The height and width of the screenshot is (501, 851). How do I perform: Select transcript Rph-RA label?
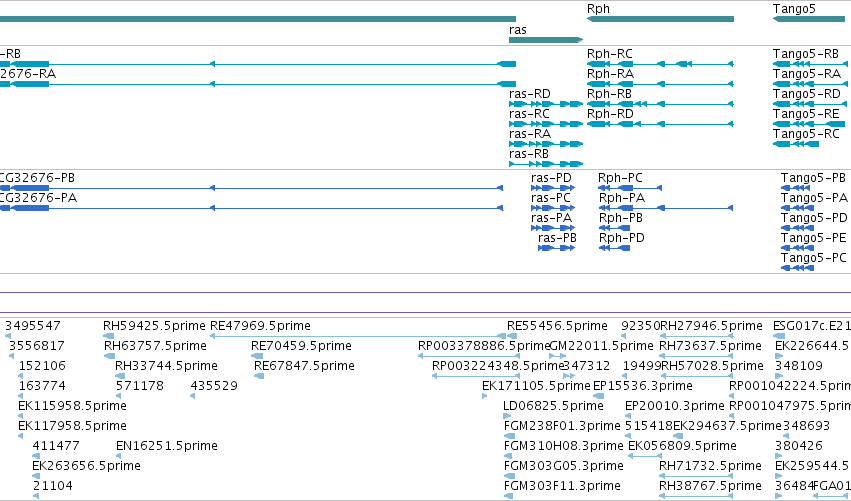pos(610,74)
